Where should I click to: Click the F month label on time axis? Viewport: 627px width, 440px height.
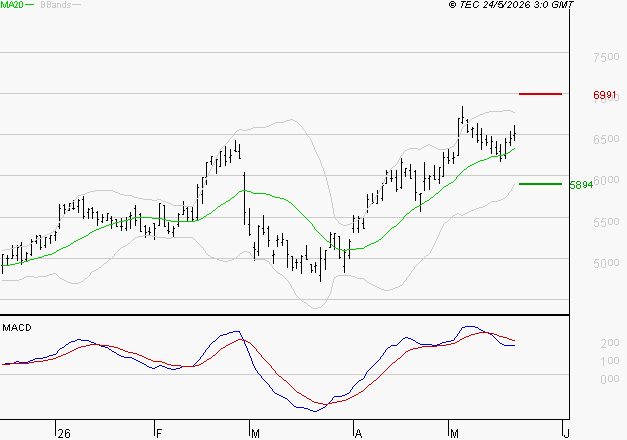tap(159, 434)
